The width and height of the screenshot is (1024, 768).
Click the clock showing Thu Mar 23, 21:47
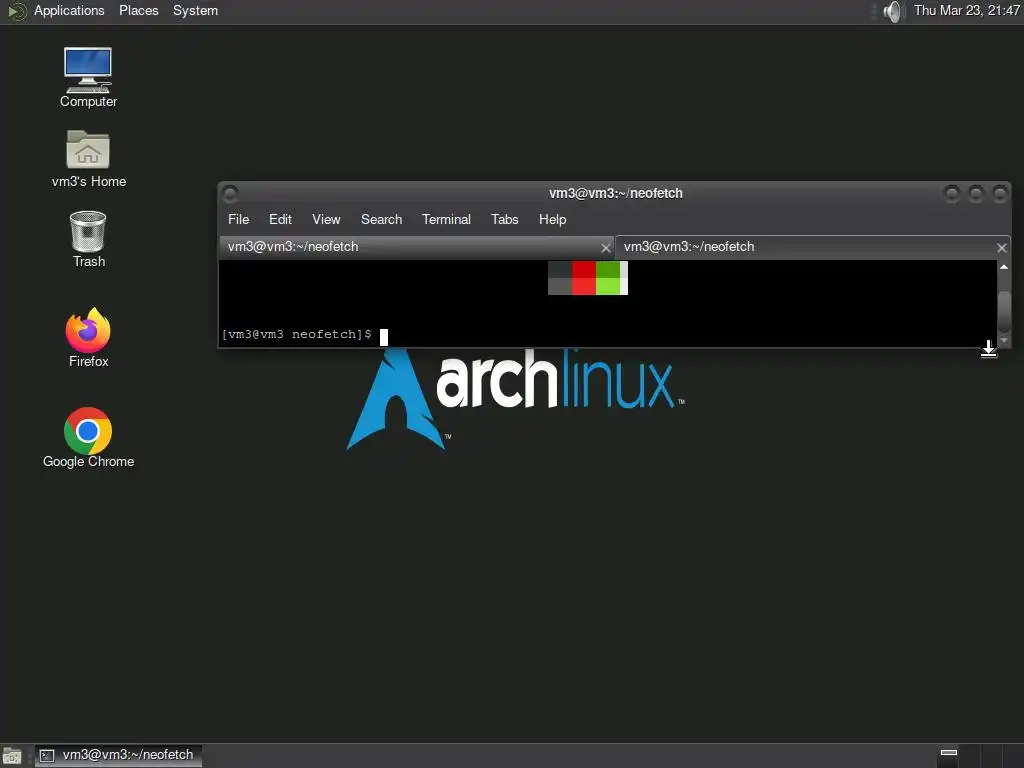(967, 10)
